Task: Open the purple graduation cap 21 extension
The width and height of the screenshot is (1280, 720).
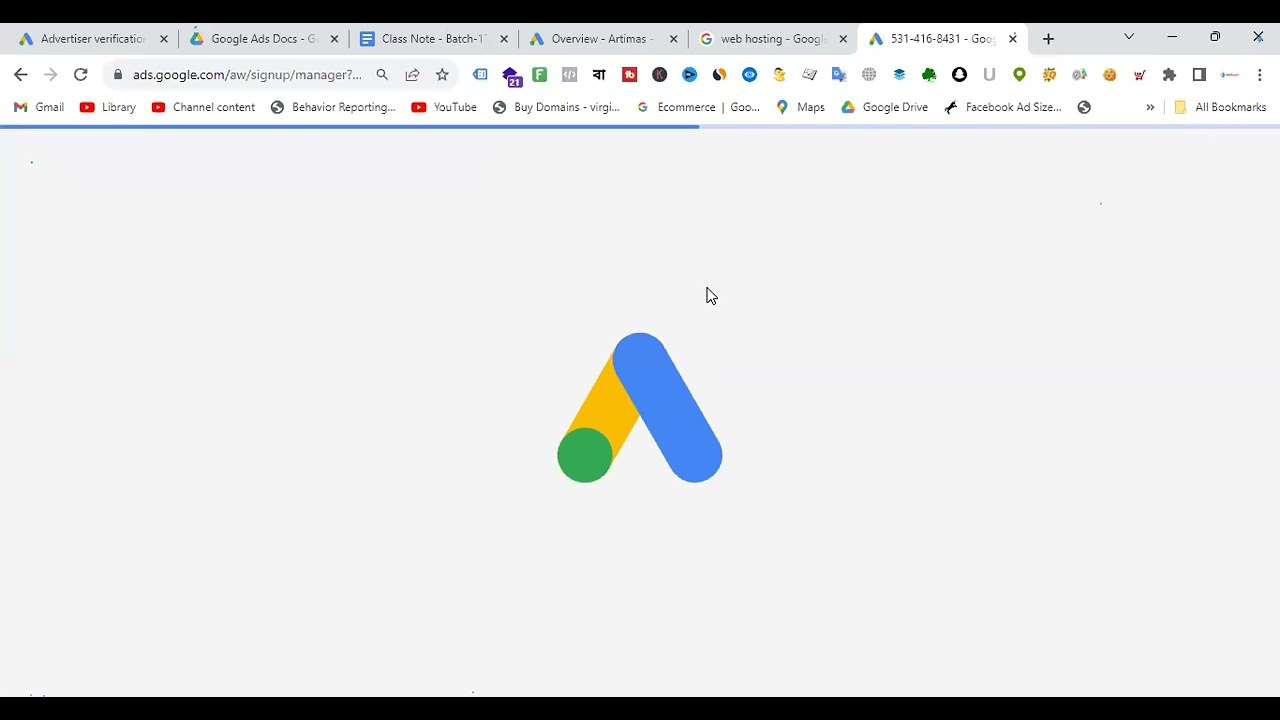Action: pyautogui.click(x=511, y=76)
